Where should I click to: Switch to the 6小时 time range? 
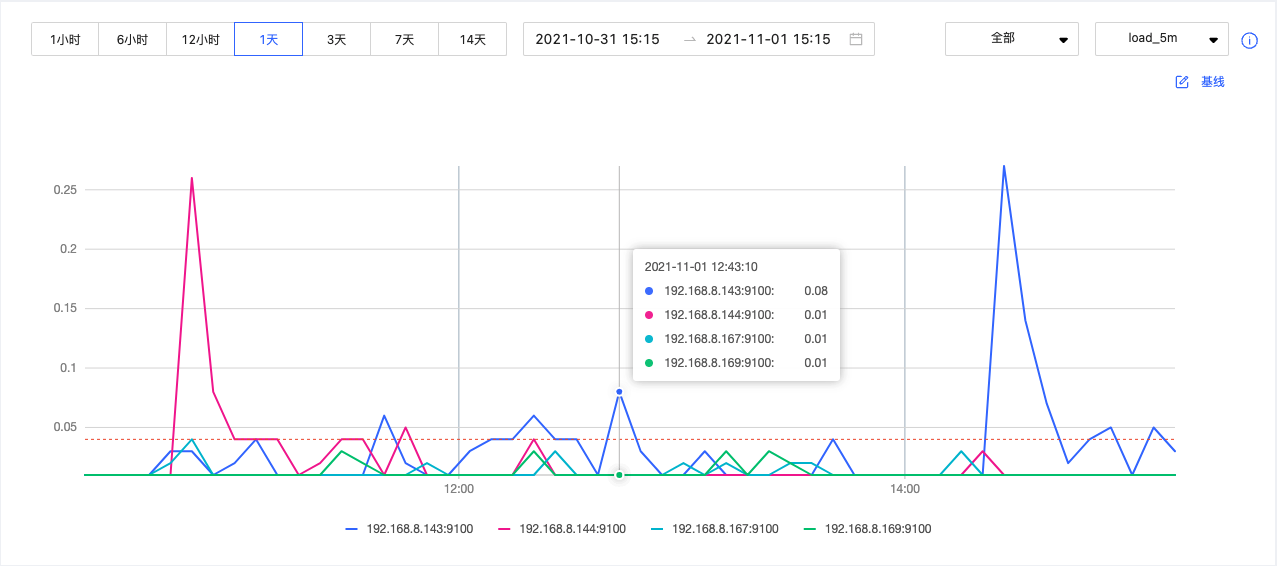pos(132,40)
